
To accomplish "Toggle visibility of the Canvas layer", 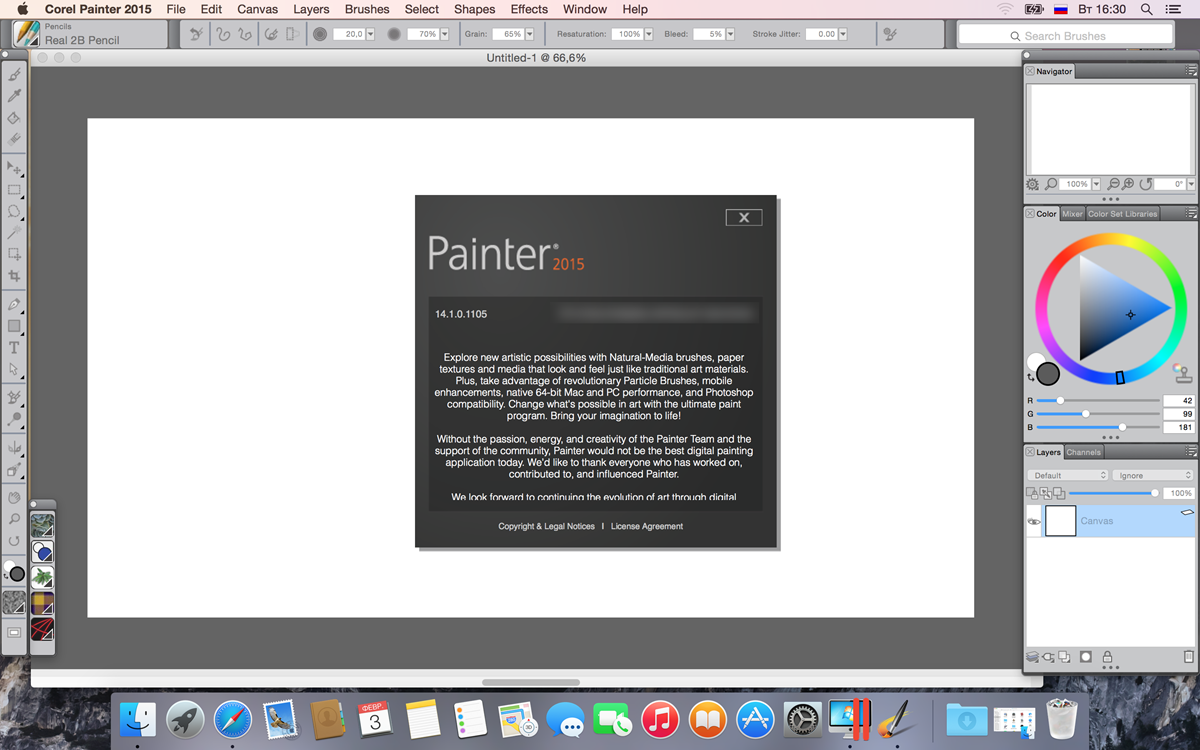I will [1034, 521].
